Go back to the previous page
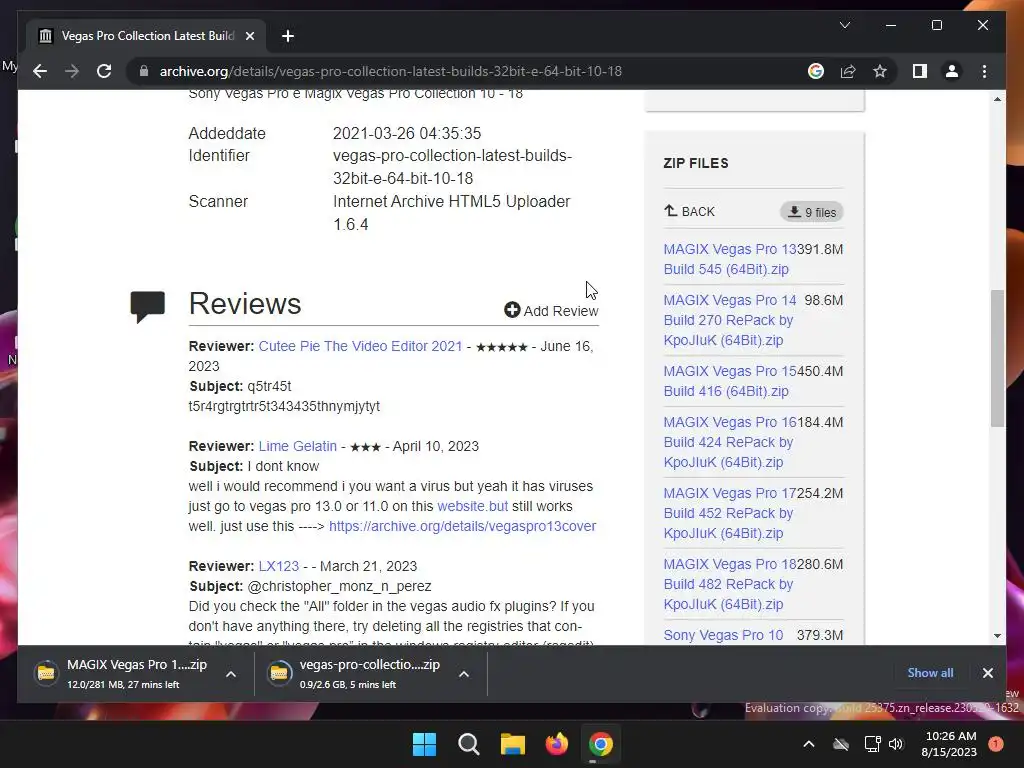This screenshot has width=1024, height=768. point(40,71)
